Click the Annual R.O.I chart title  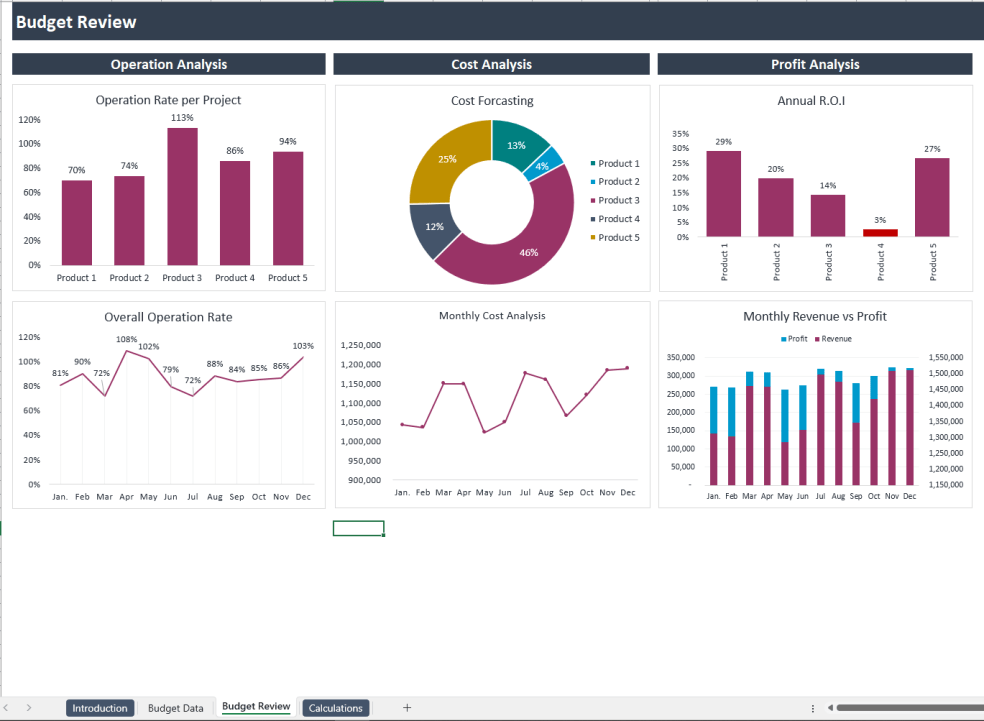(811, 100)
